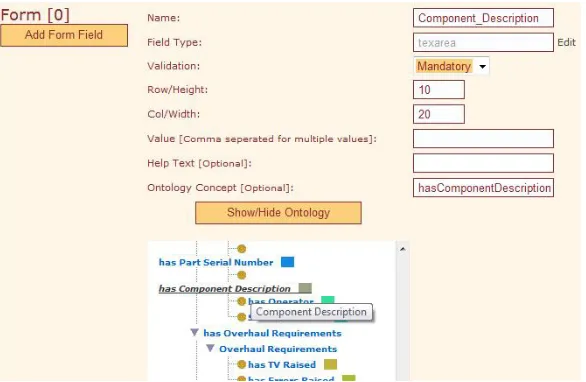Focus the Name input field
The height and width of the screenshot is (382, 586).
[483, 18]
